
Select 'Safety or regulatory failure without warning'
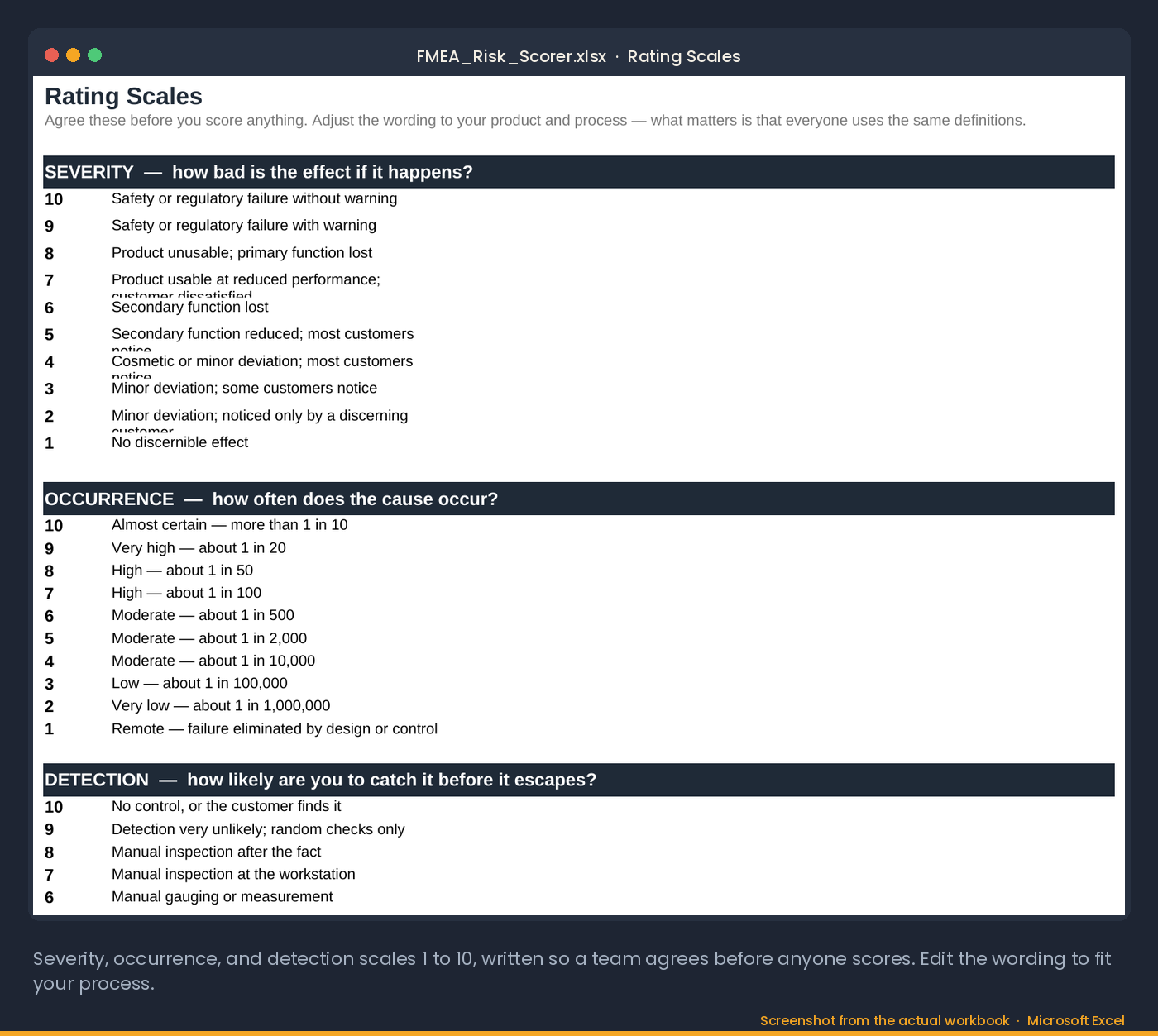pyautogui.click(x=254, y=198)
